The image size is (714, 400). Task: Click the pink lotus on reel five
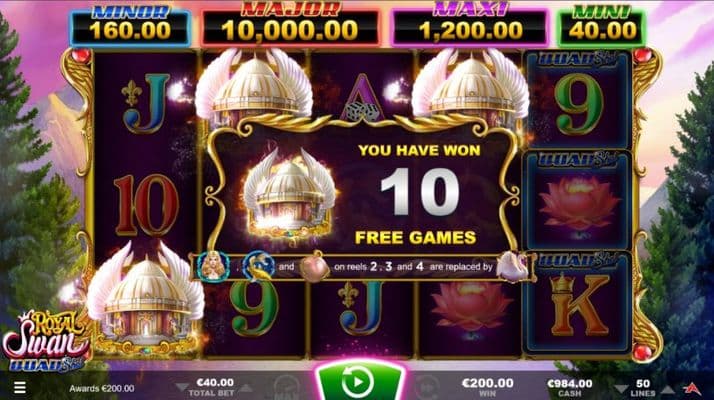click(x=578, y=204)
